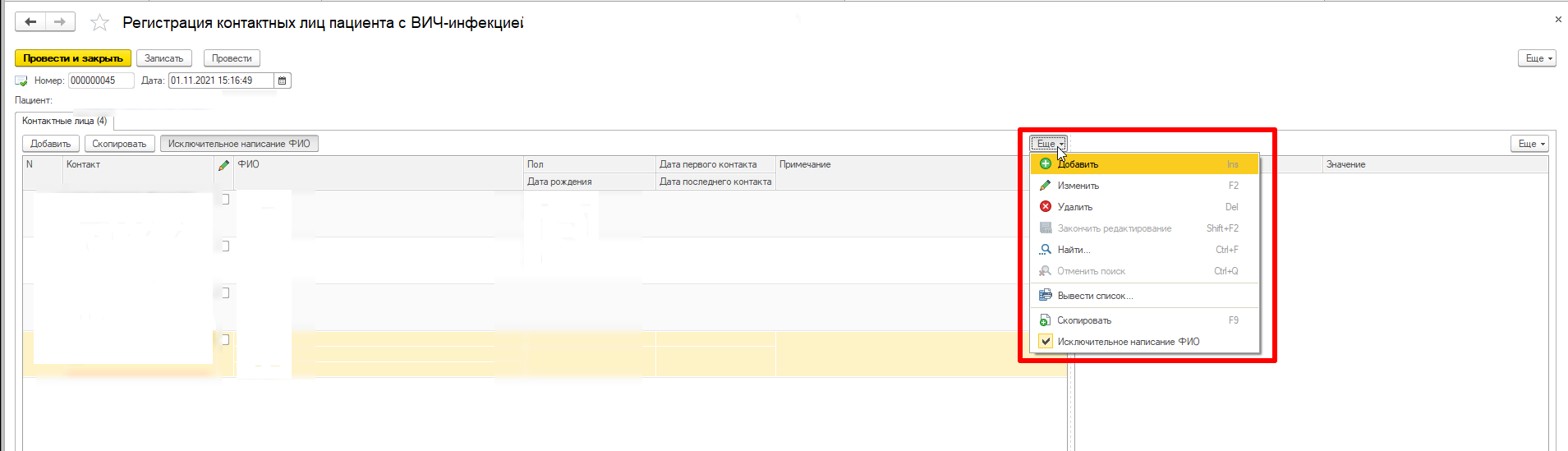Tick the checkbox in highlighted fourth row
The height and width of the screenshot is (451, 1568).
(x=224, y=339)
